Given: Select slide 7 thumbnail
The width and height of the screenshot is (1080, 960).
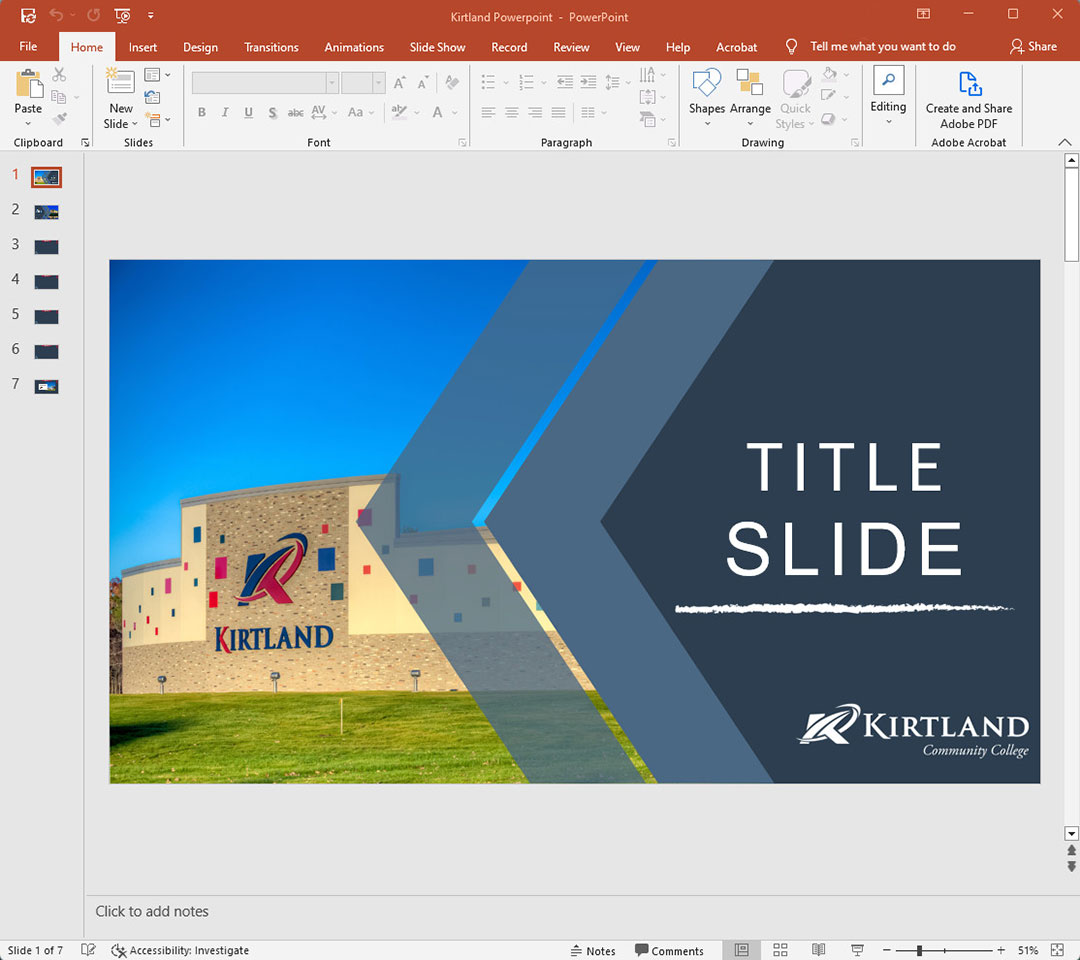Looking at the screenshot, I should [x=46, y=387].
